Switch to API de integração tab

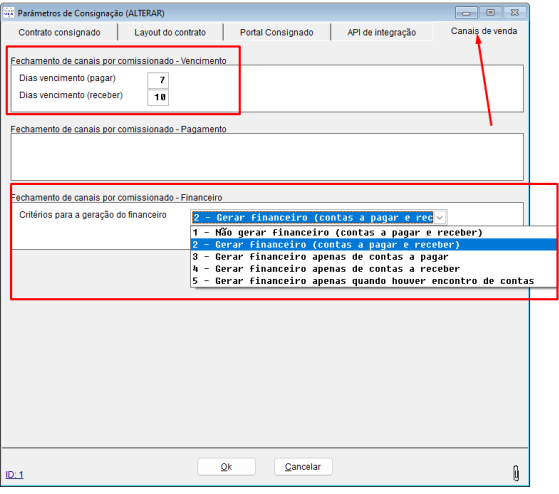pyautogui.click(x=381, y=32)
